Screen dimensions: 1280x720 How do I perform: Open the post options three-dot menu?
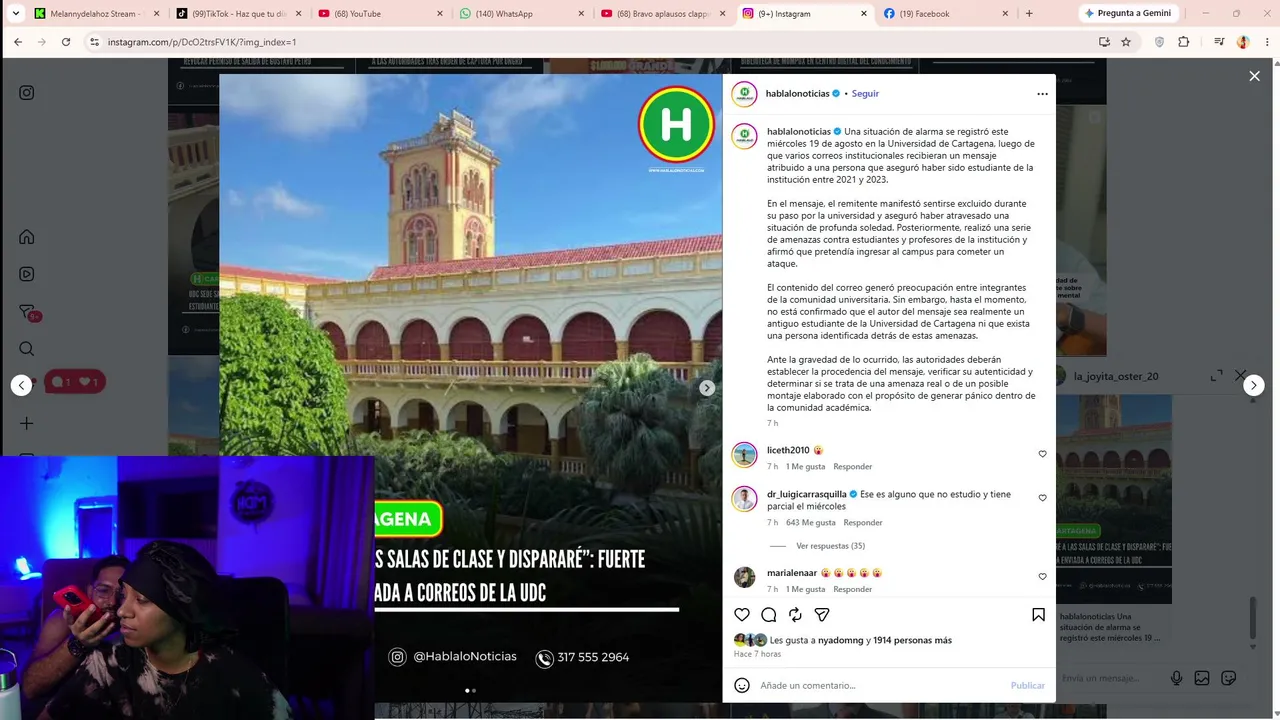pyautogui.click(x=1042, y=94)
